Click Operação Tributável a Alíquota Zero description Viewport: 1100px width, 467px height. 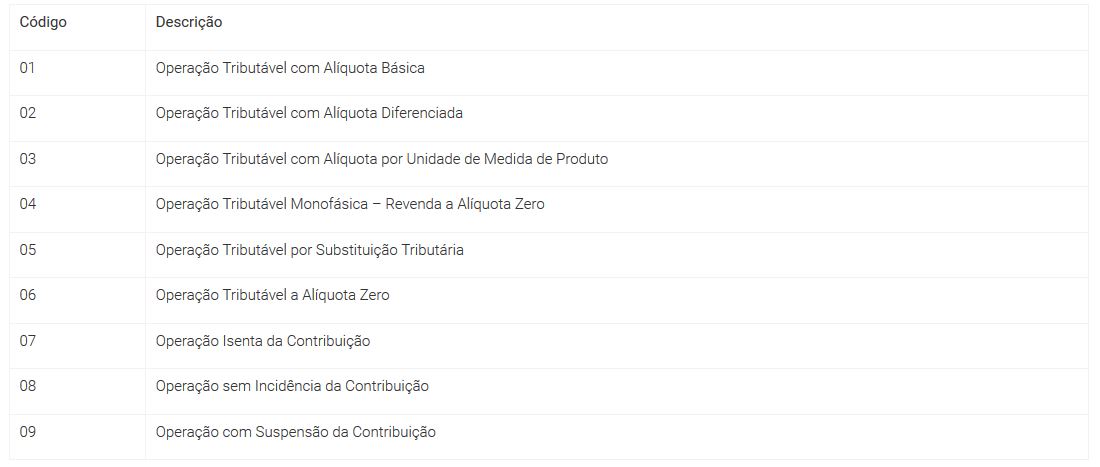[x=272, y=295]
